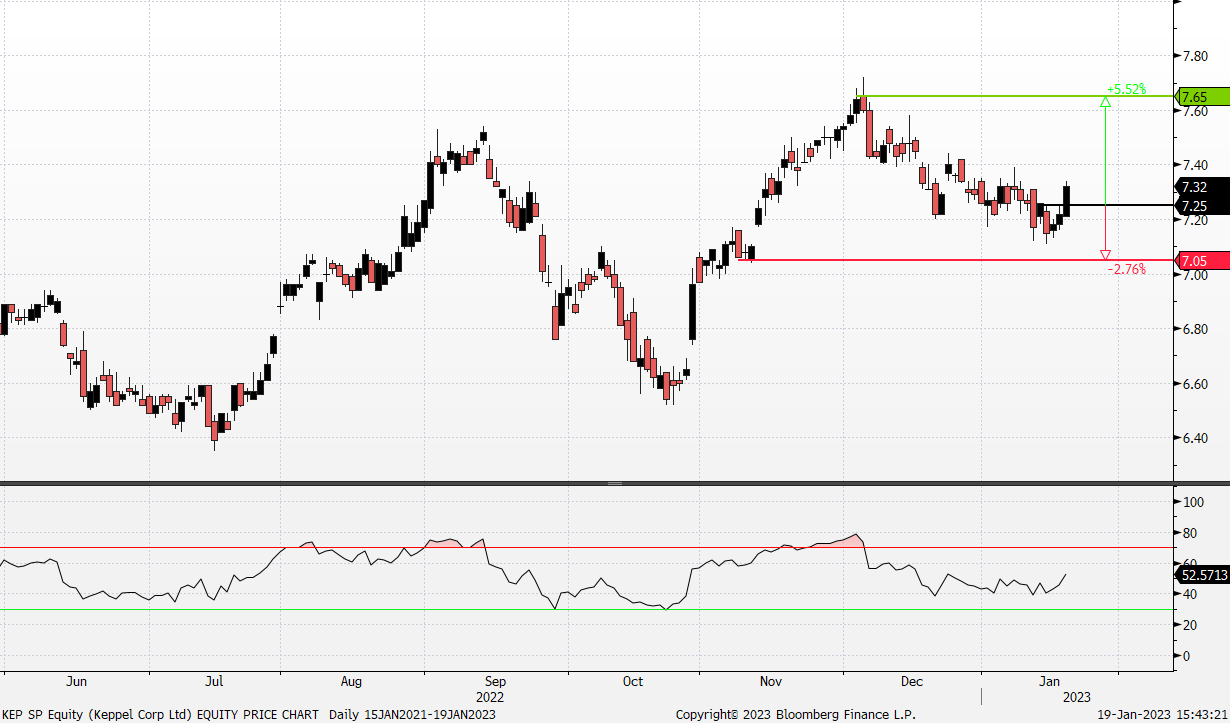Click the -2.76% downside annotation
1230x723 pixels.
click(1126, 269)
